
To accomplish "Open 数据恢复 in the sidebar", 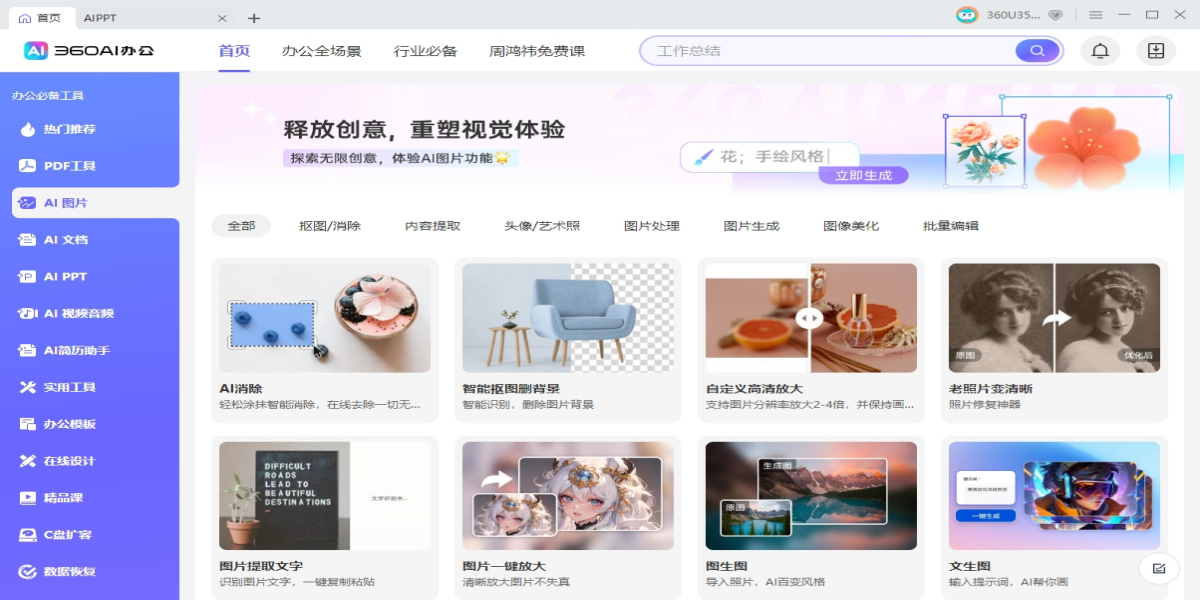I will pyautogui.click(x=69, y=572).
